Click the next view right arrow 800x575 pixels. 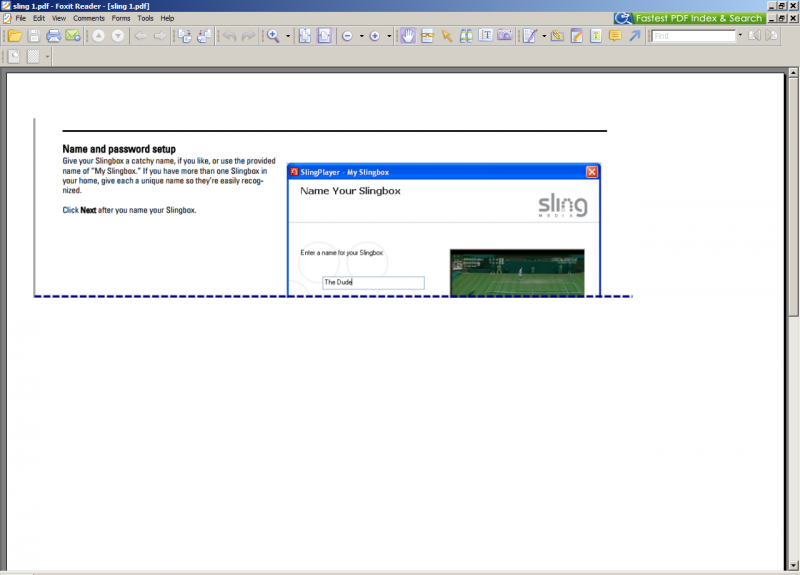160,36
